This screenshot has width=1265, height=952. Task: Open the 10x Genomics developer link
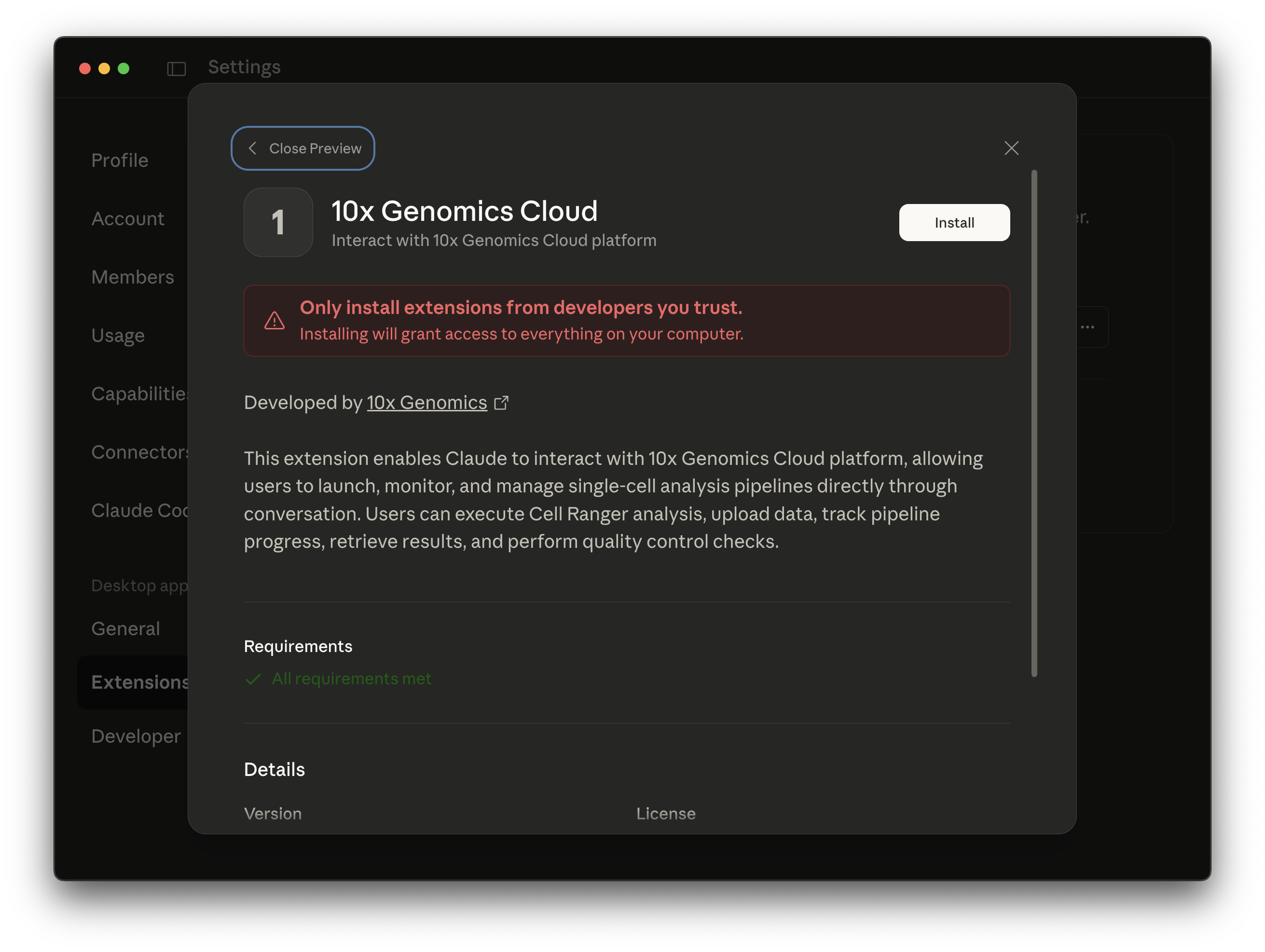pyautogui.click(x=426, y=403)
